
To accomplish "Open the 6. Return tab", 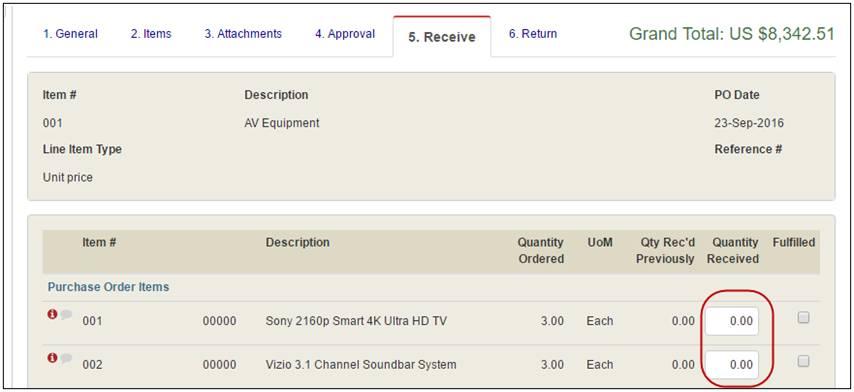I will pyautogui.click(x=533, y=34).
